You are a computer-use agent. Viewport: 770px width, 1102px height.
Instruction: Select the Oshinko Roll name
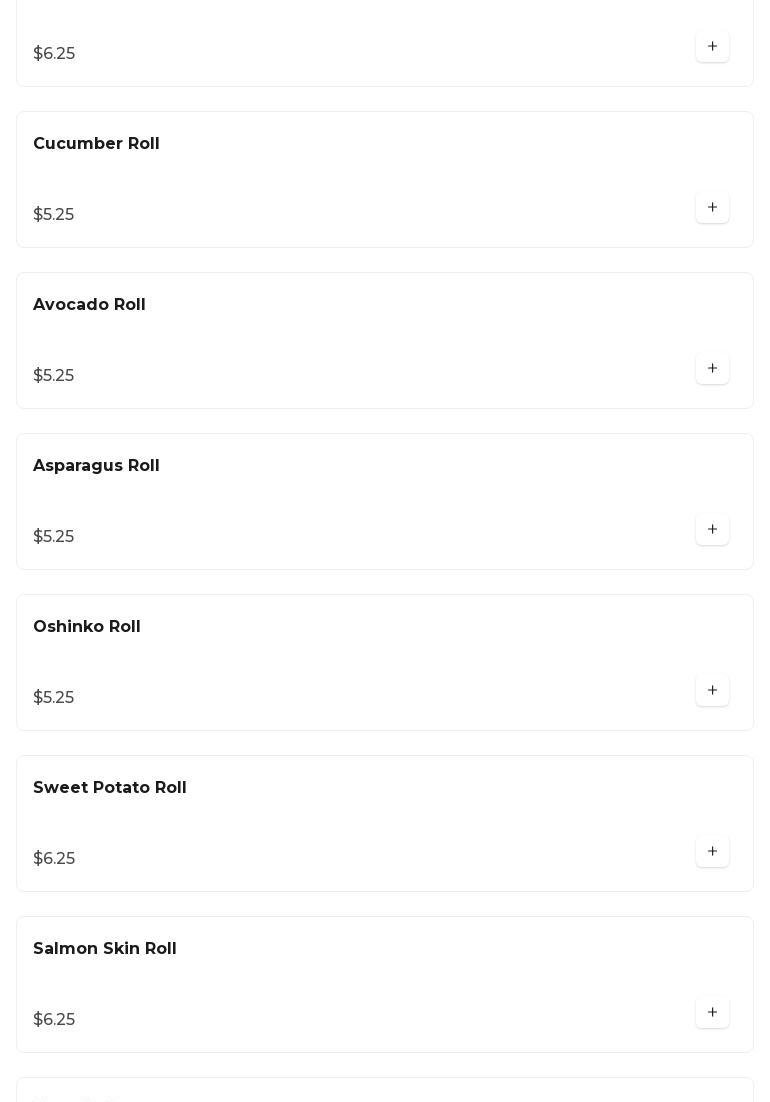pyautogui.click(x=87, y=627)
